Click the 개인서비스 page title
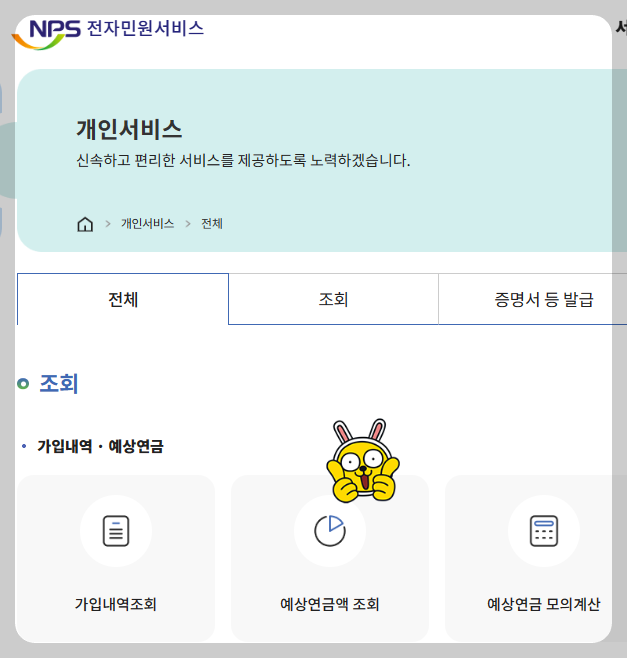The width and height of the screenshot is (627, 658). point(129,129)
